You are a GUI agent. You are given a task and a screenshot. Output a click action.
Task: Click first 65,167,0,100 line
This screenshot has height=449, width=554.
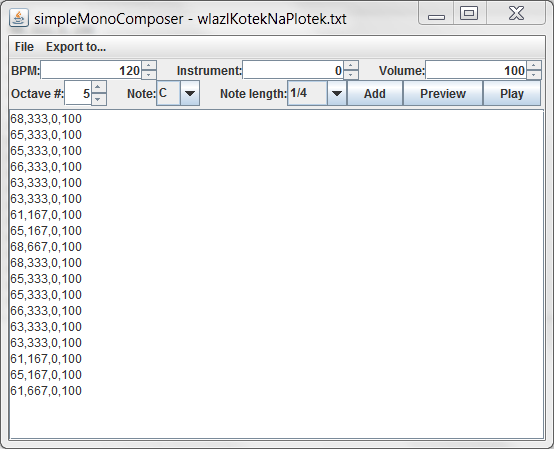pos(46,231)
